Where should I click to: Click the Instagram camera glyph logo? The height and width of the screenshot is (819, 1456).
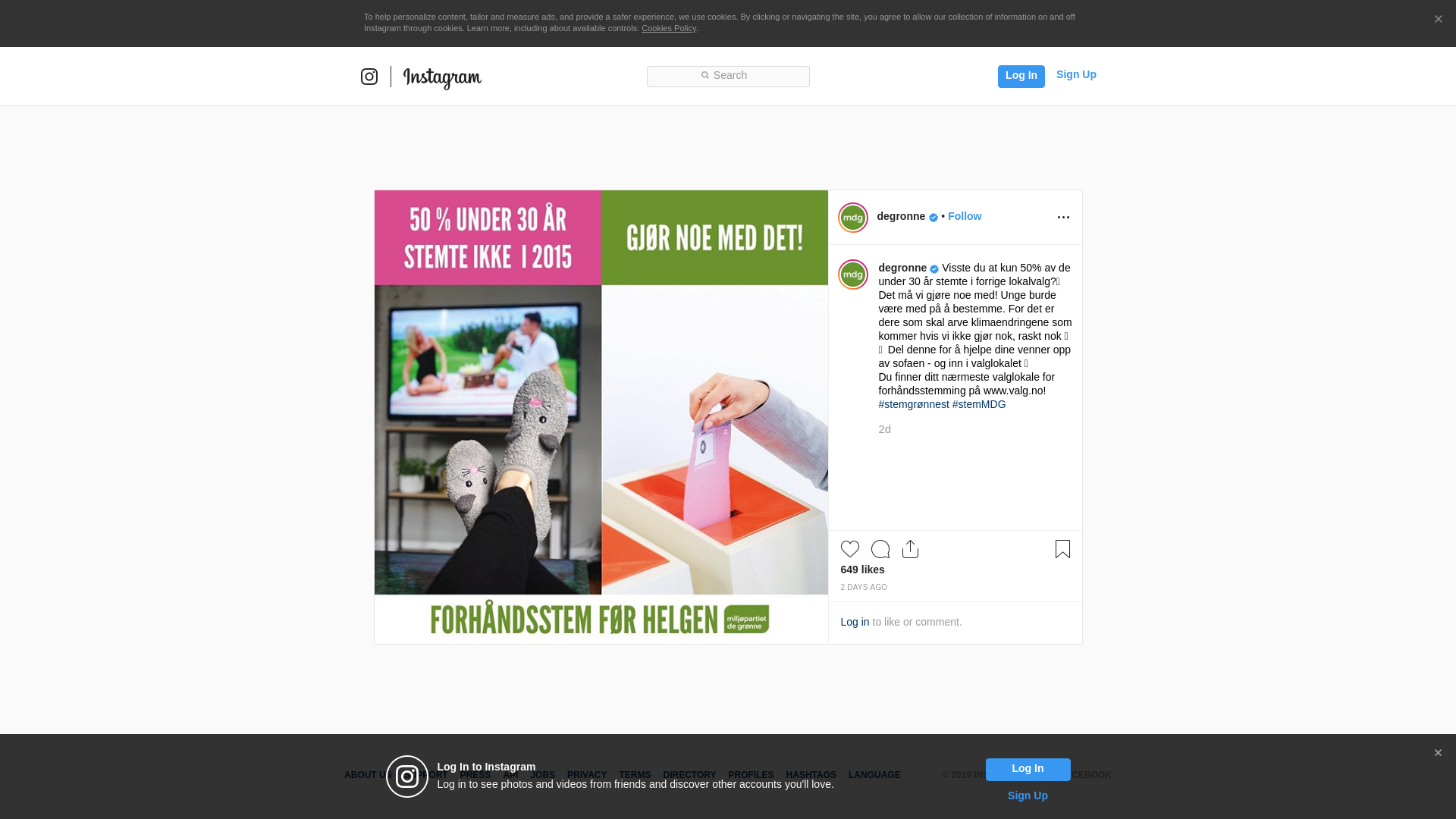pyautogui.click(x=369, y=77)
